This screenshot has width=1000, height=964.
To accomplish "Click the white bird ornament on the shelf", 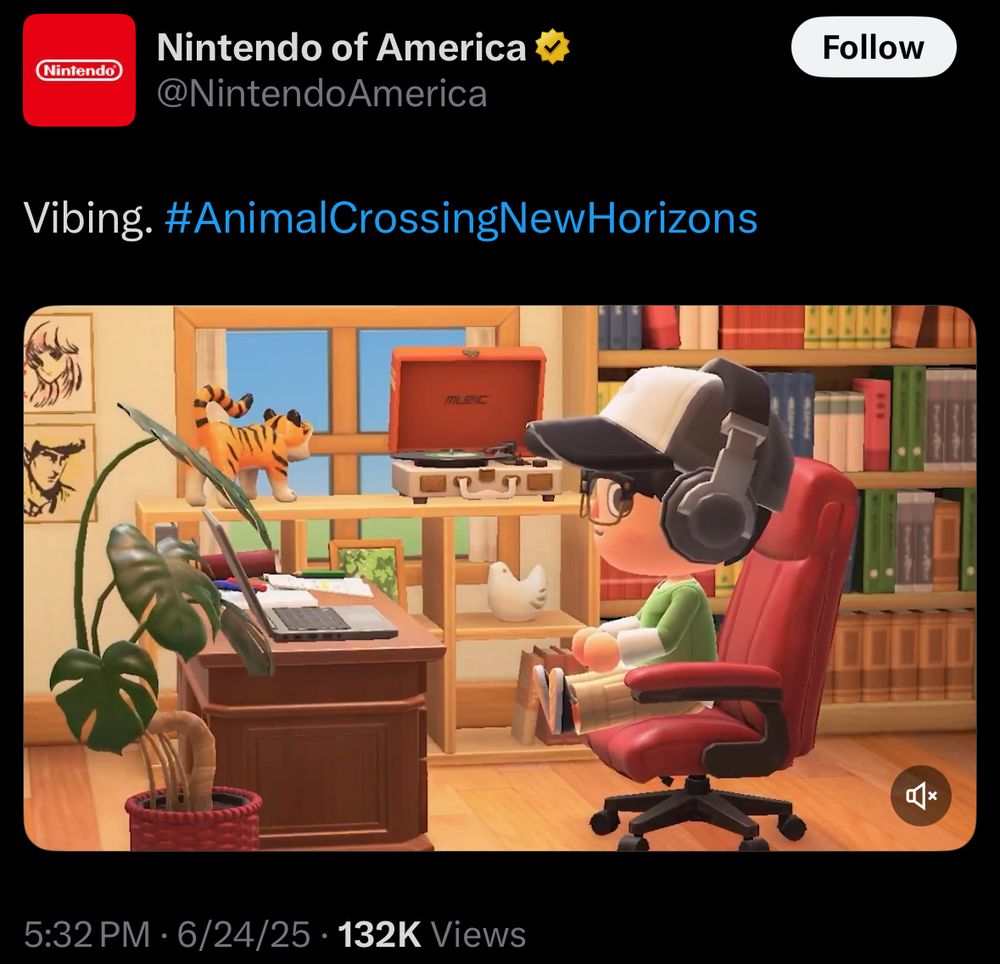I will (x=517, y=591).
